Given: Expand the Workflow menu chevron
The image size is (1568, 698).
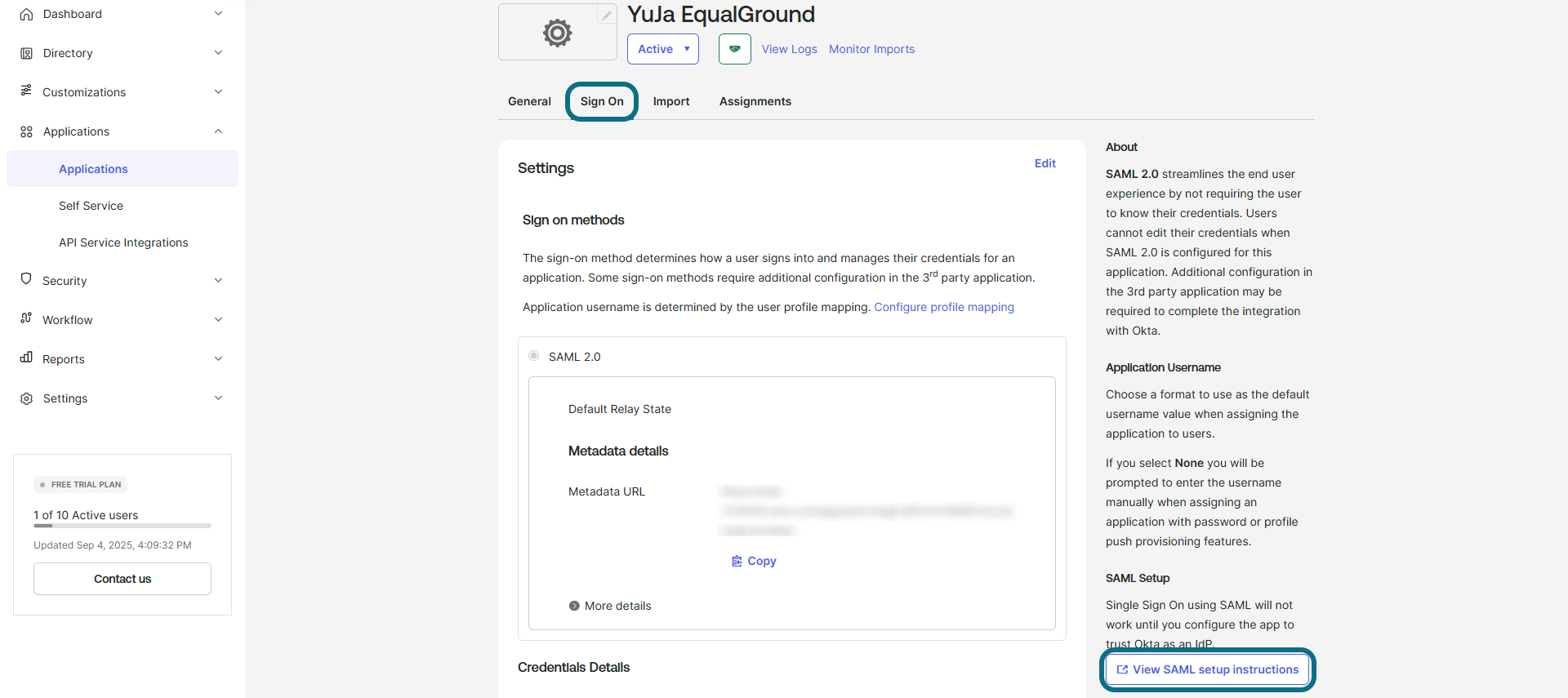Looking at the screenshot, I should click(x=218, y=320).
